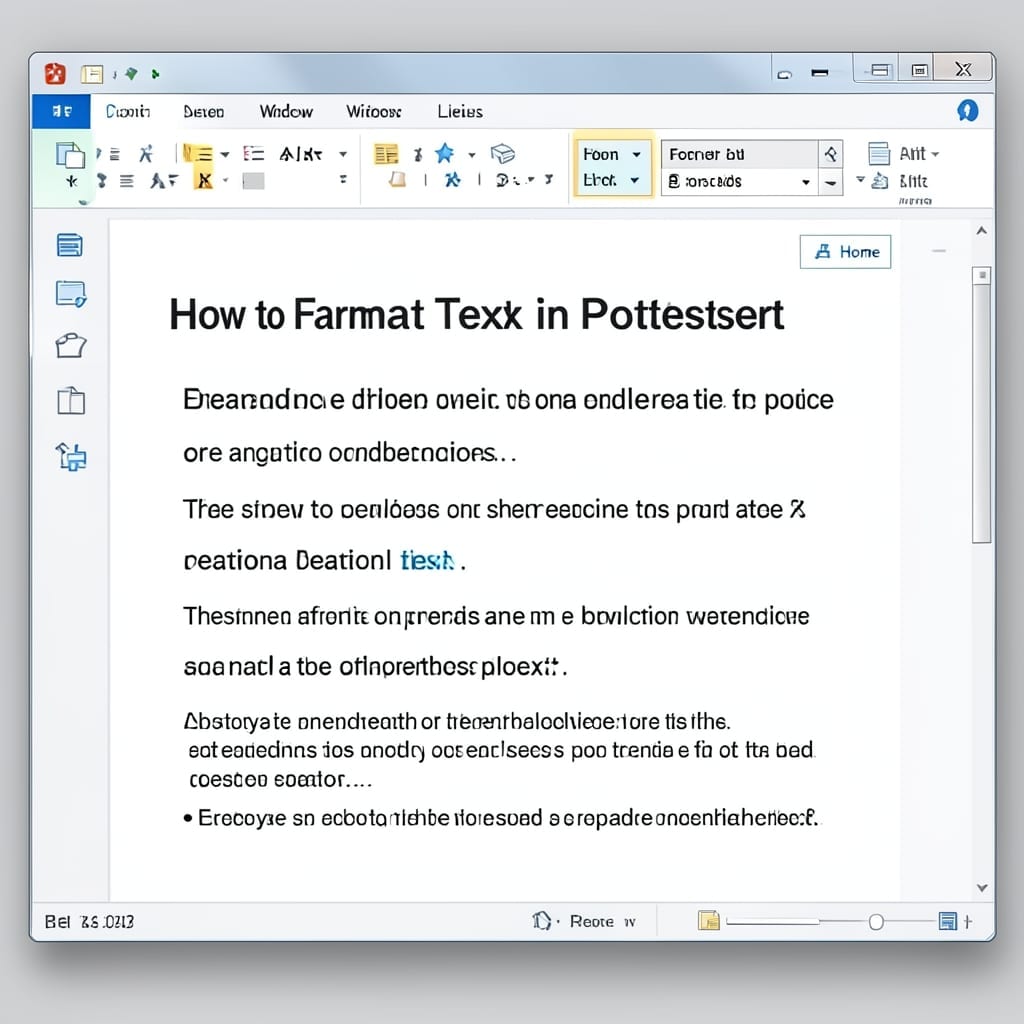This screenshot has height=1024, width=1024.
Task: Open the 'Ehct' dropdown
Action: pyautogui.click(x=612, y=180)
